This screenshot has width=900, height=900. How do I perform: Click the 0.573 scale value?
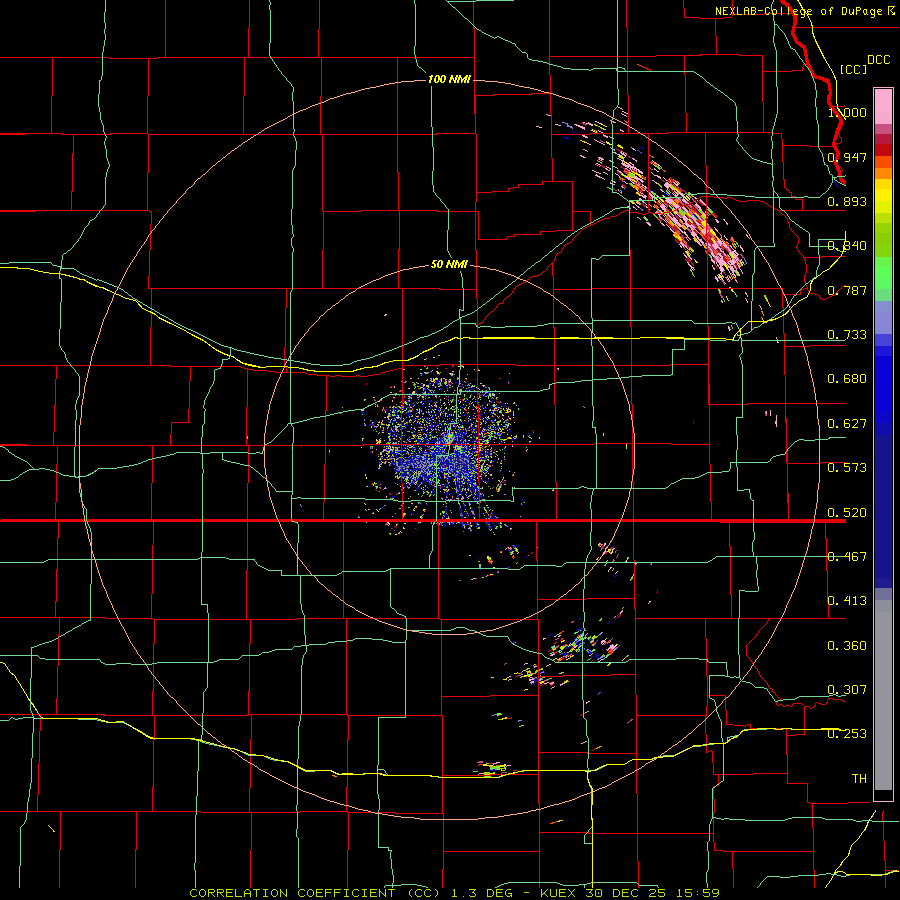tap(847, 468)
